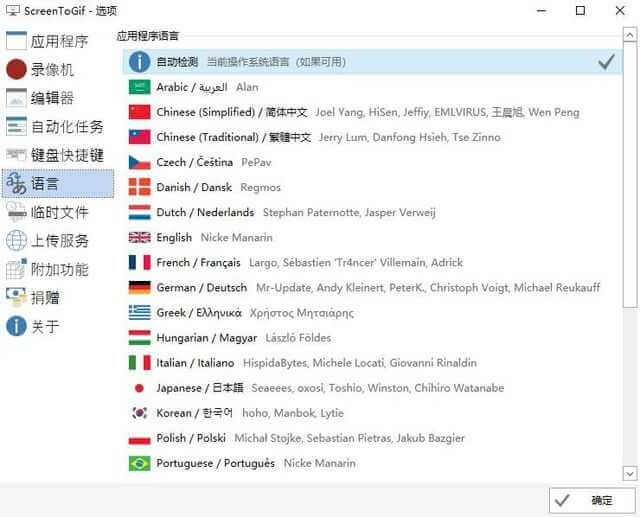This screenshot has width=640, height=517.
Task: Select Dutch / Nederlands text
Action: pyautogui.click(x=205, y=213)
